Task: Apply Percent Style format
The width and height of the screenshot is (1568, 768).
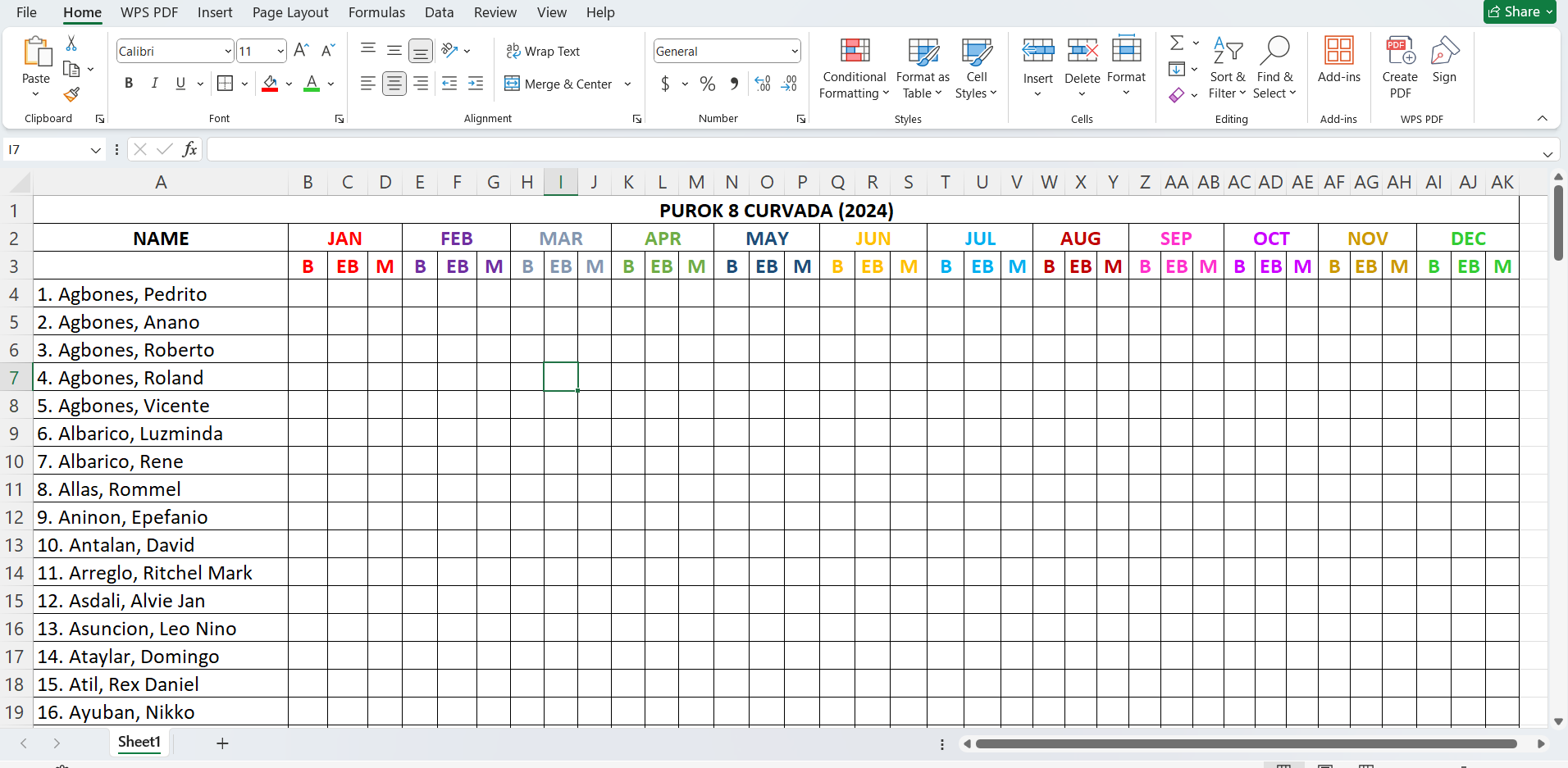Action: click(x=708, y=84)
